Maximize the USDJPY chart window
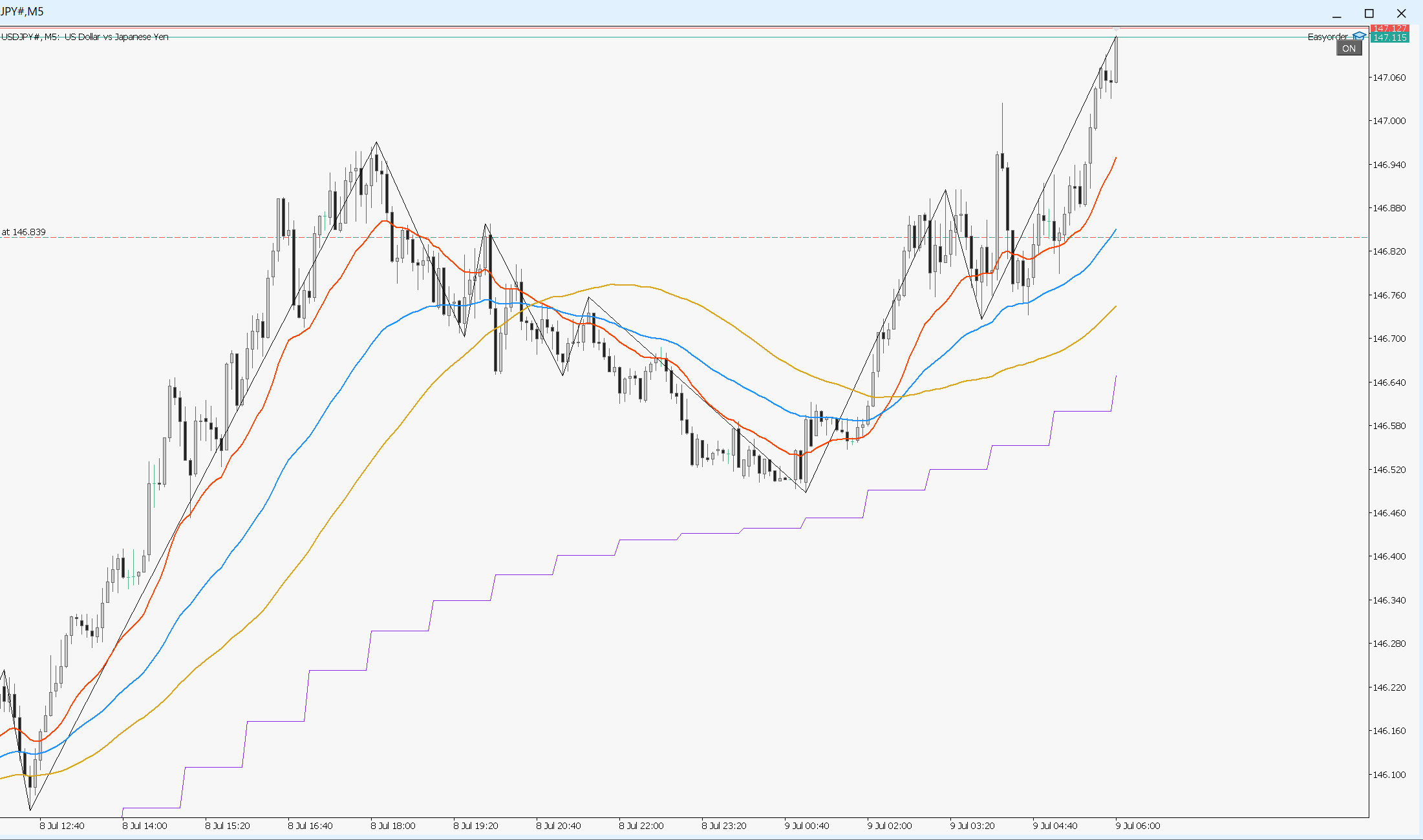Viewport: 1423px width, 840px height. tap(1369, 14)
